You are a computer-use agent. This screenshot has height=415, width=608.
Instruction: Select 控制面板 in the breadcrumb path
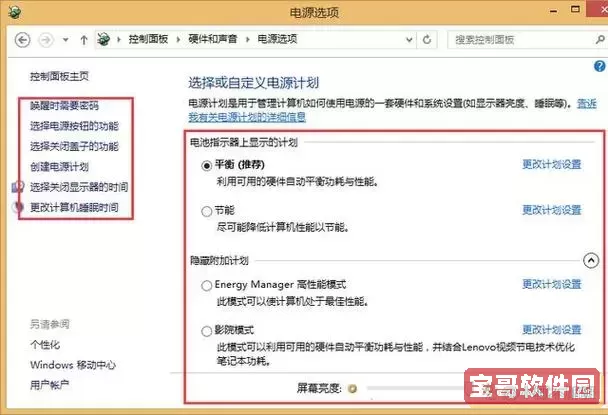pyautogui.click(x=148, y=39)
